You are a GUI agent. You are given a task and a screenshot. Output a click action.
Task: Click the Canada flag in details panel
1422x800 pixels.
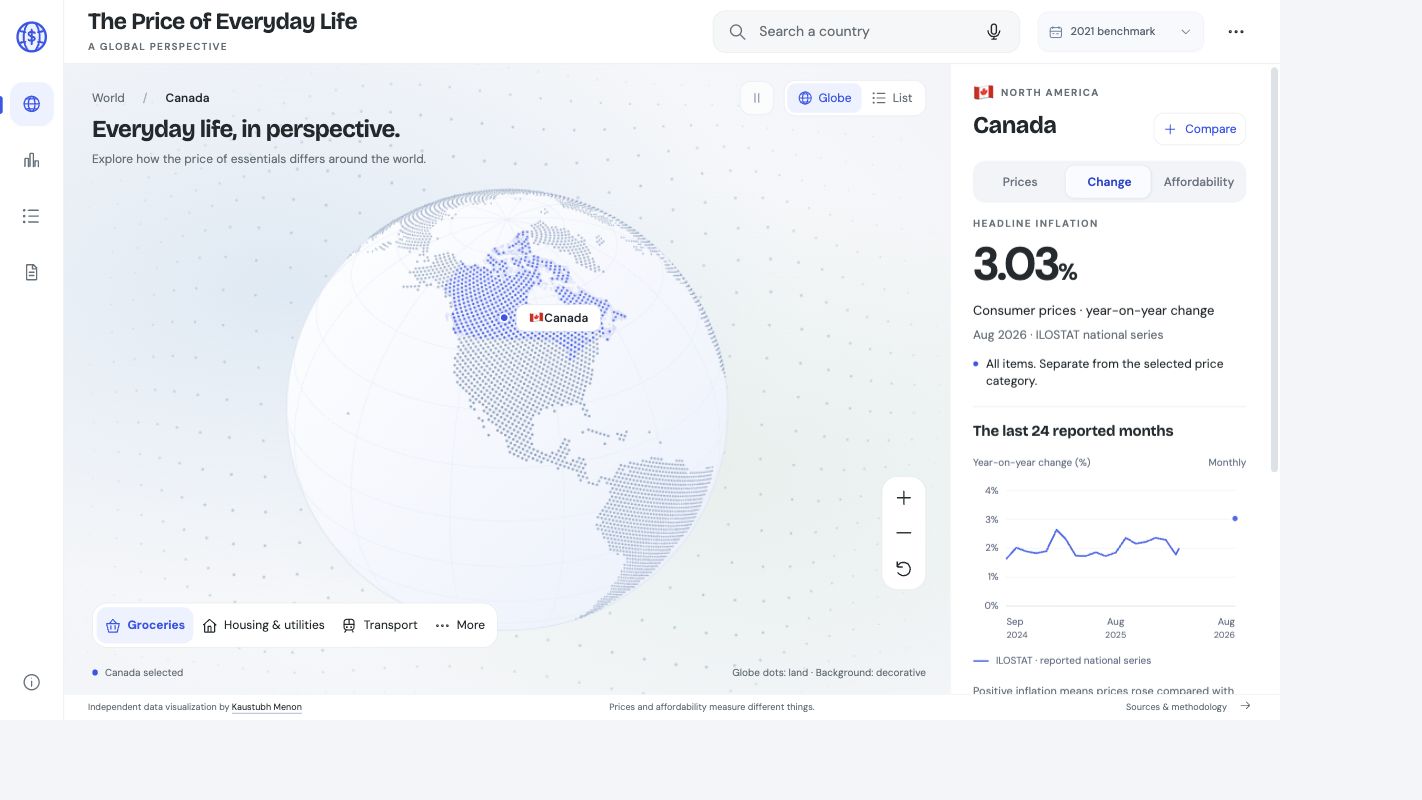tap(983, 92)
